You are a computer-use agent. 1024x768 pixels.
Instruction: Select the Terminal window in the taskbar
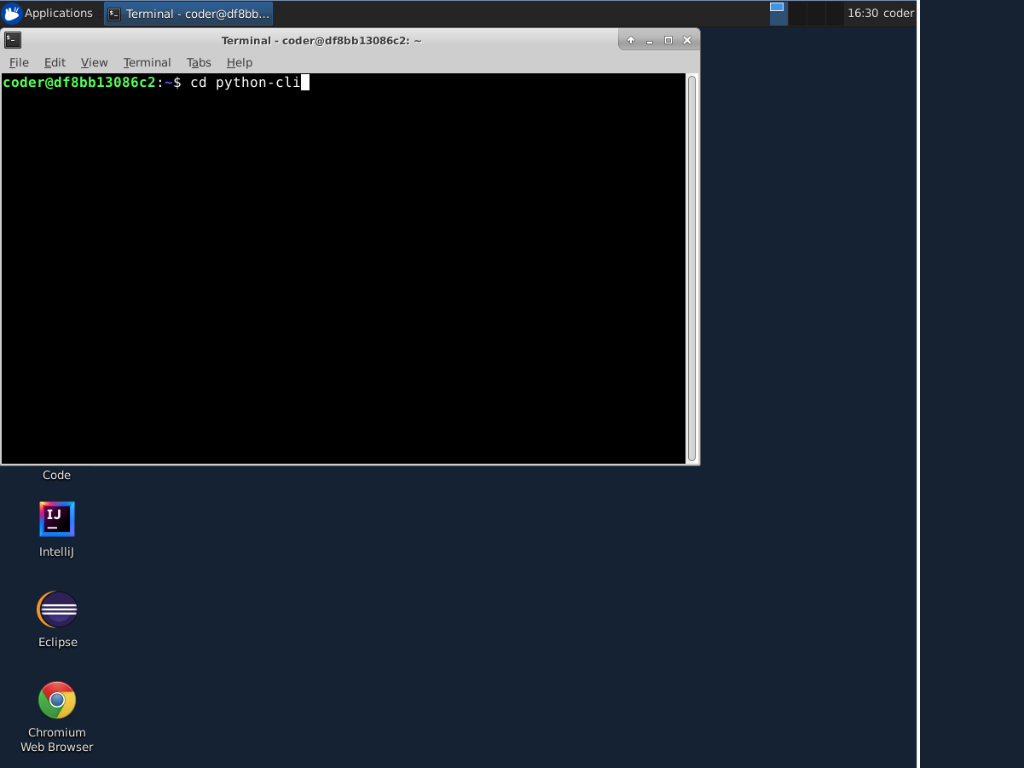click(x=188, y=13)
